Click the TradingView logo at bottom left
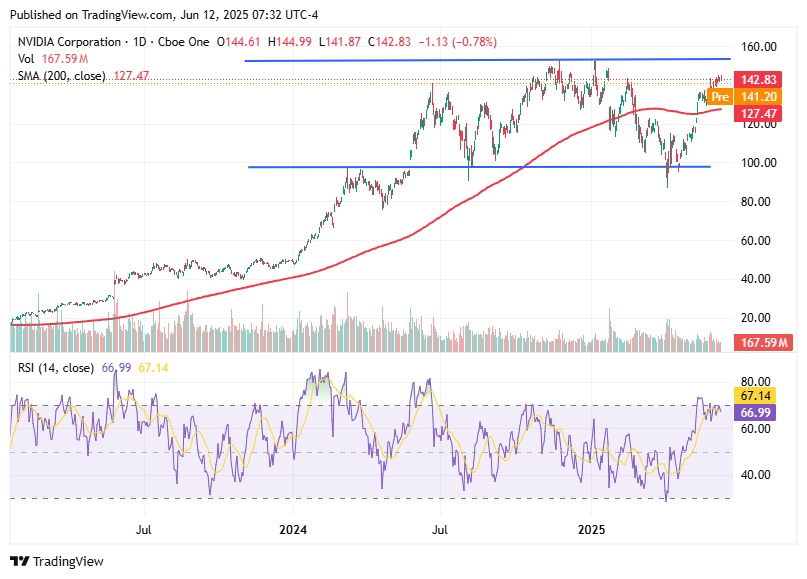This screenshot has height=579, width=807. [57, 561]
